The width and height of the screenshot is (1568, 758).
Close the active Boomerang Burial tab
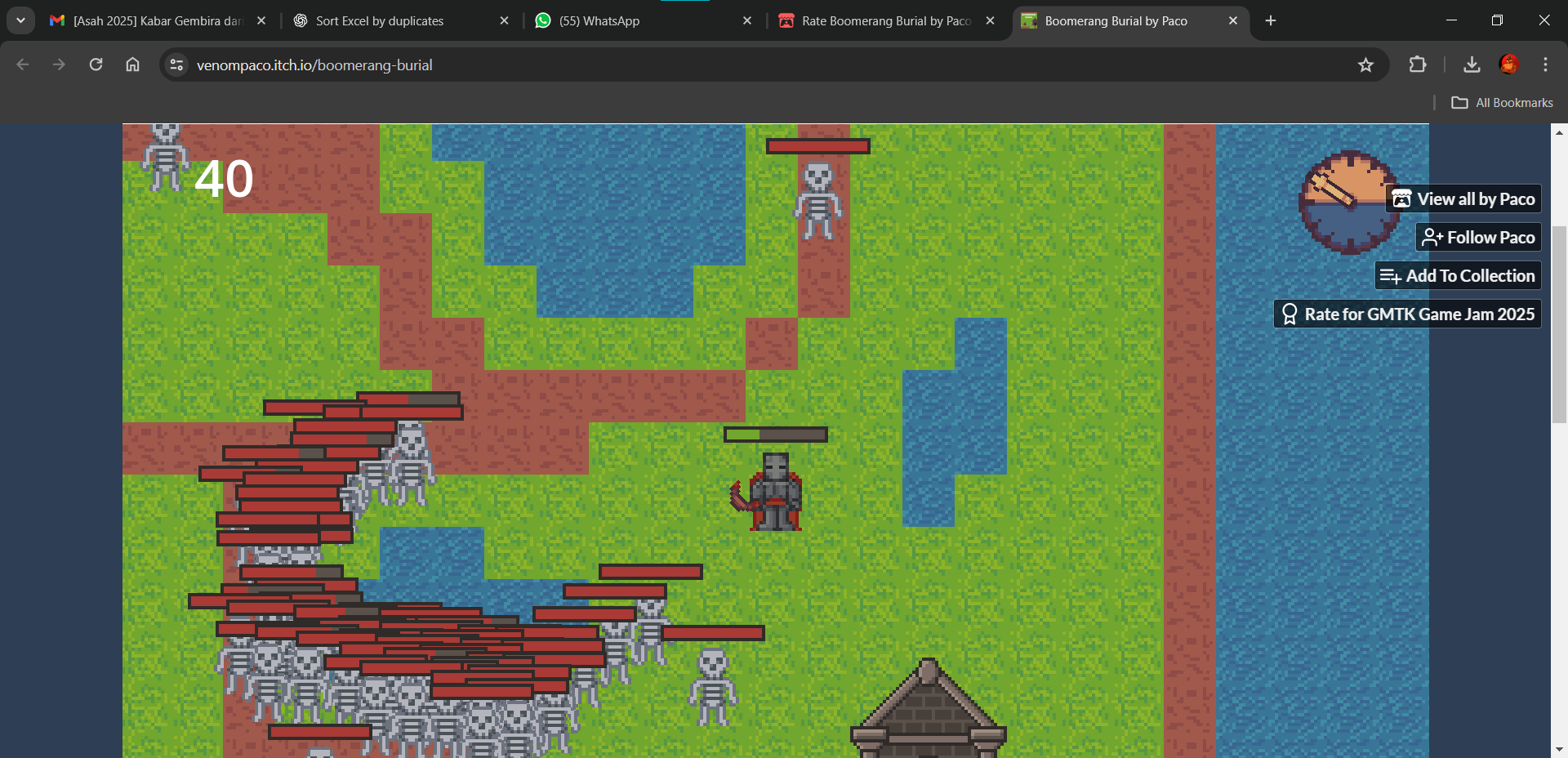pos(1233,20)
